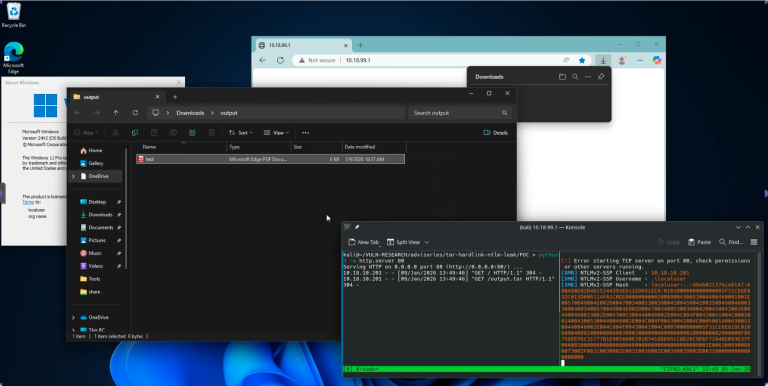Screen dimensions: 768x386
Task: Open the View dropdown in File Explorer
Action: pyautogui.click(x=276, y=133)
